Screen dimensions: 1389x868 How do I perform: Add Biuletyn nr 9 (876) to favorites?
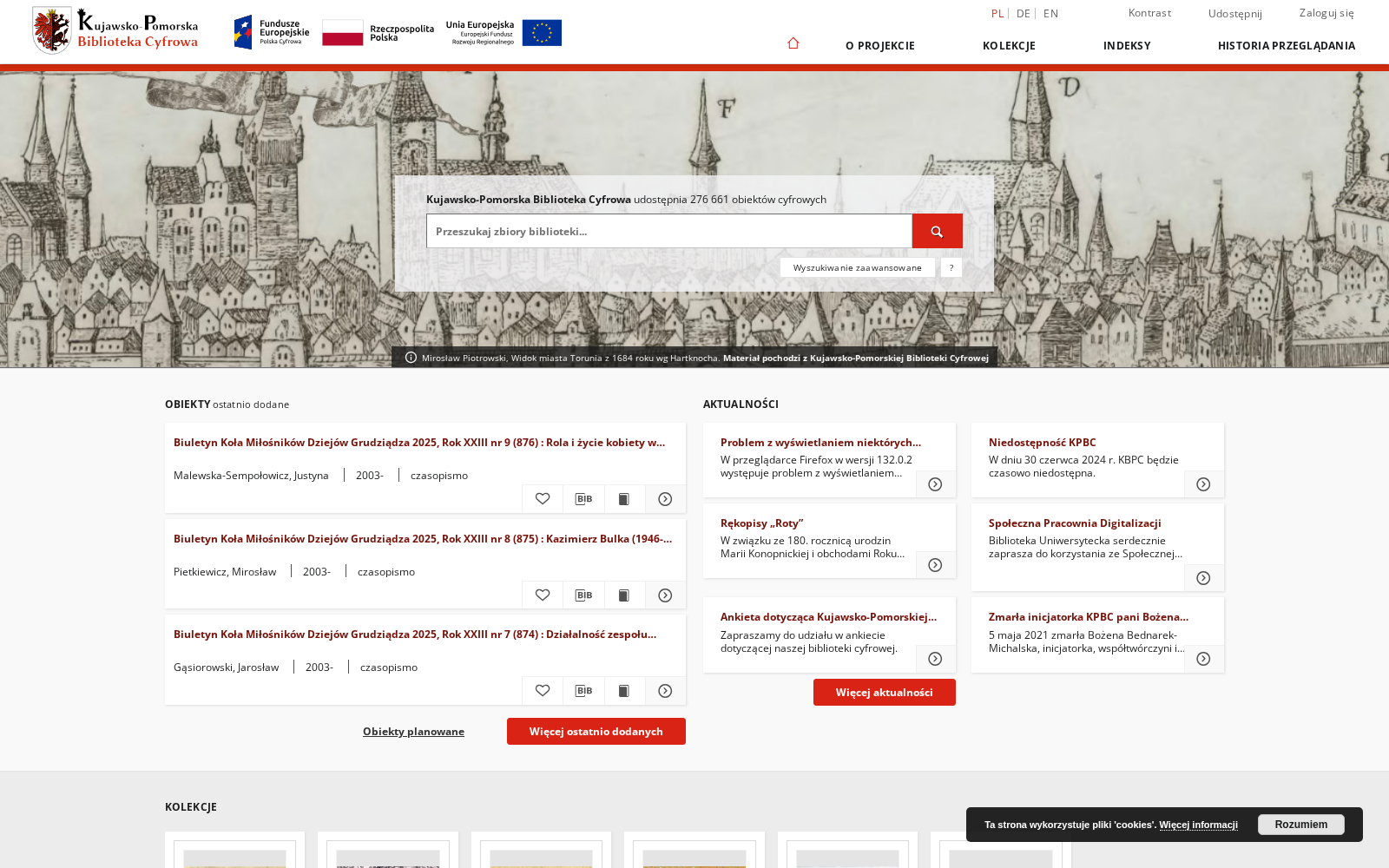[x=543, y=499]
